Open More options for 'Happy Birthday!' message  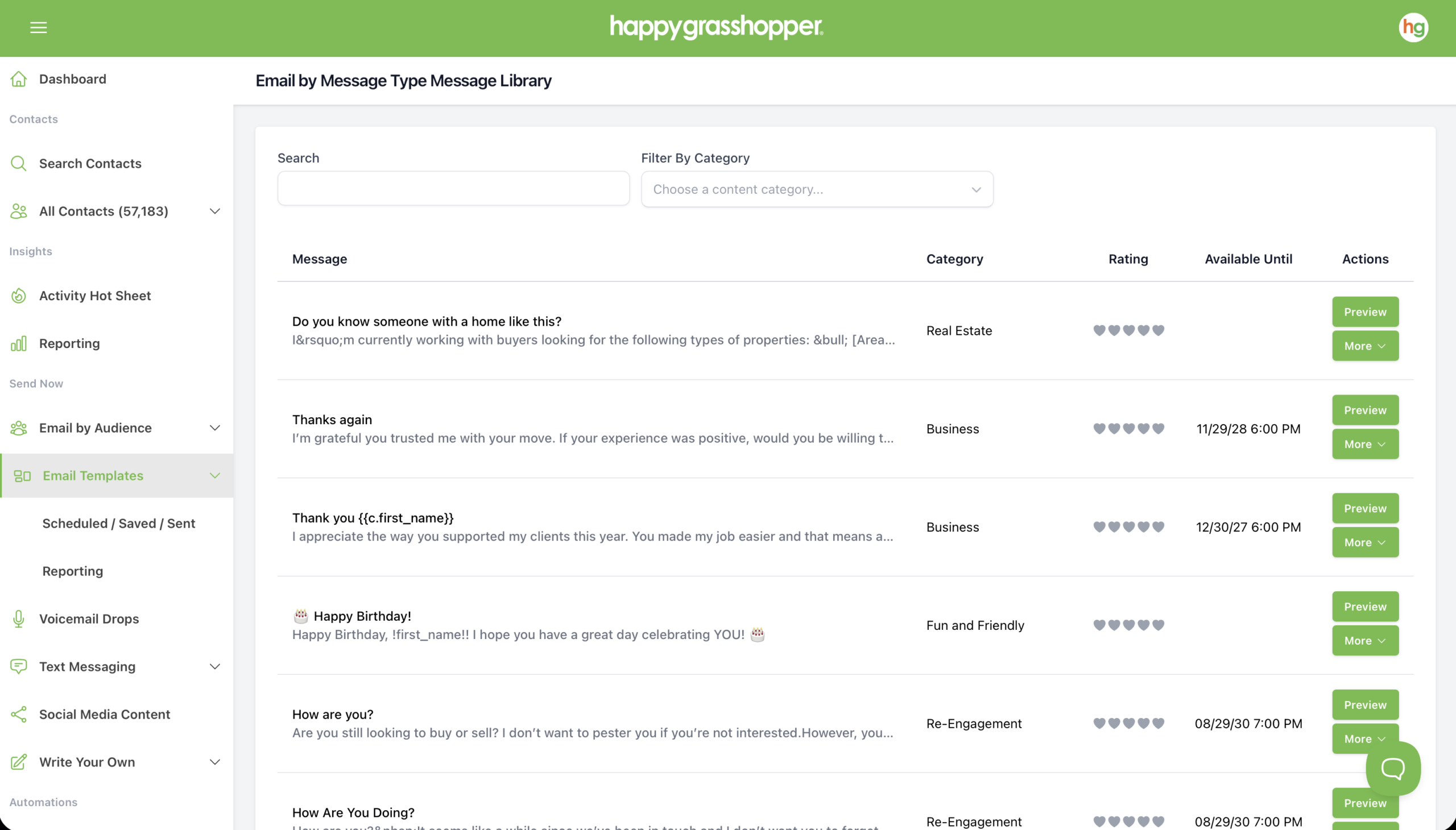click(x=1365, y=641)
